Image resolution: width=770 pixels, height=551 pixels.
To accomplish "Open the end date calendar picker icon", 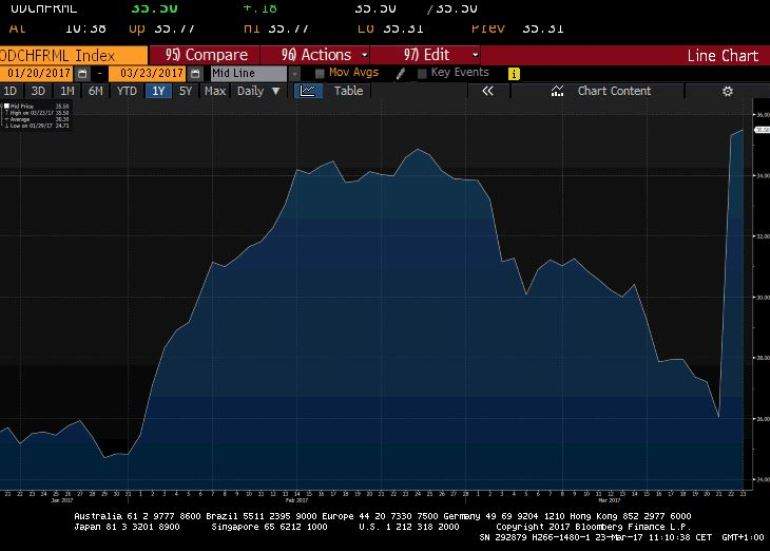I will pos(195,74).
